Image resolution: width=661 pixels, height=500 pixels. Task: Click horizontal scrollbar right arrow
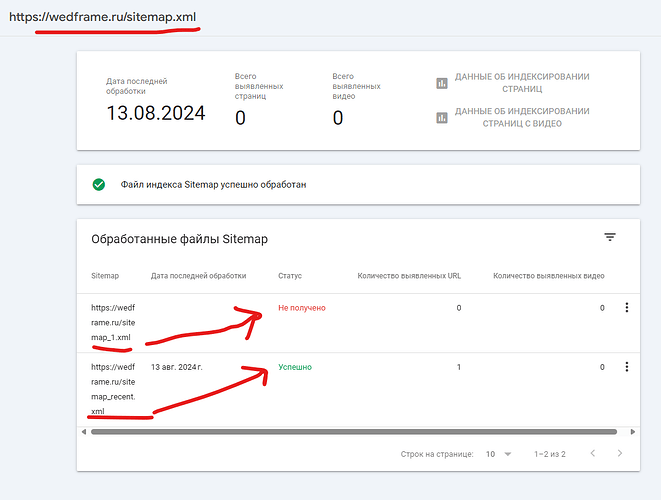pos(633,432)
